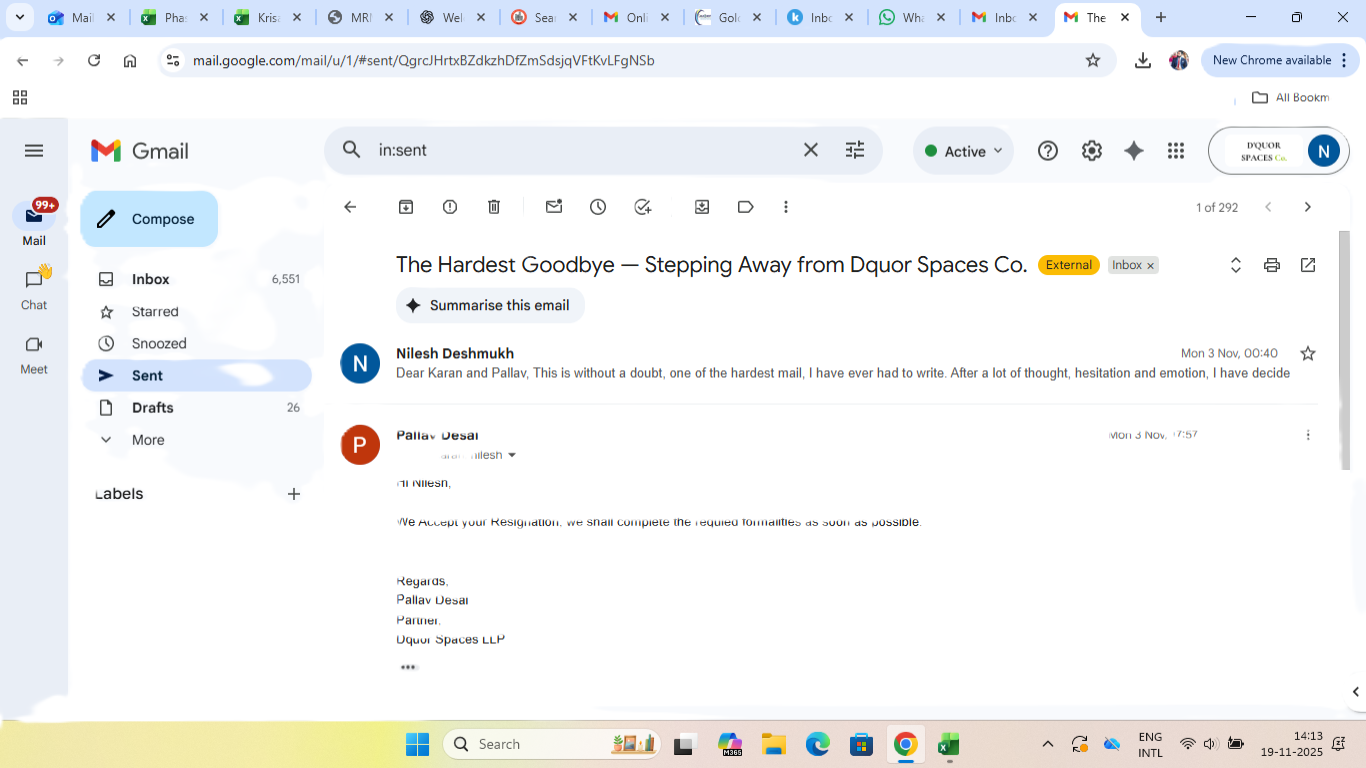Add this email to Tasks
1366x768 pixels.
click(x=643, y=207)
